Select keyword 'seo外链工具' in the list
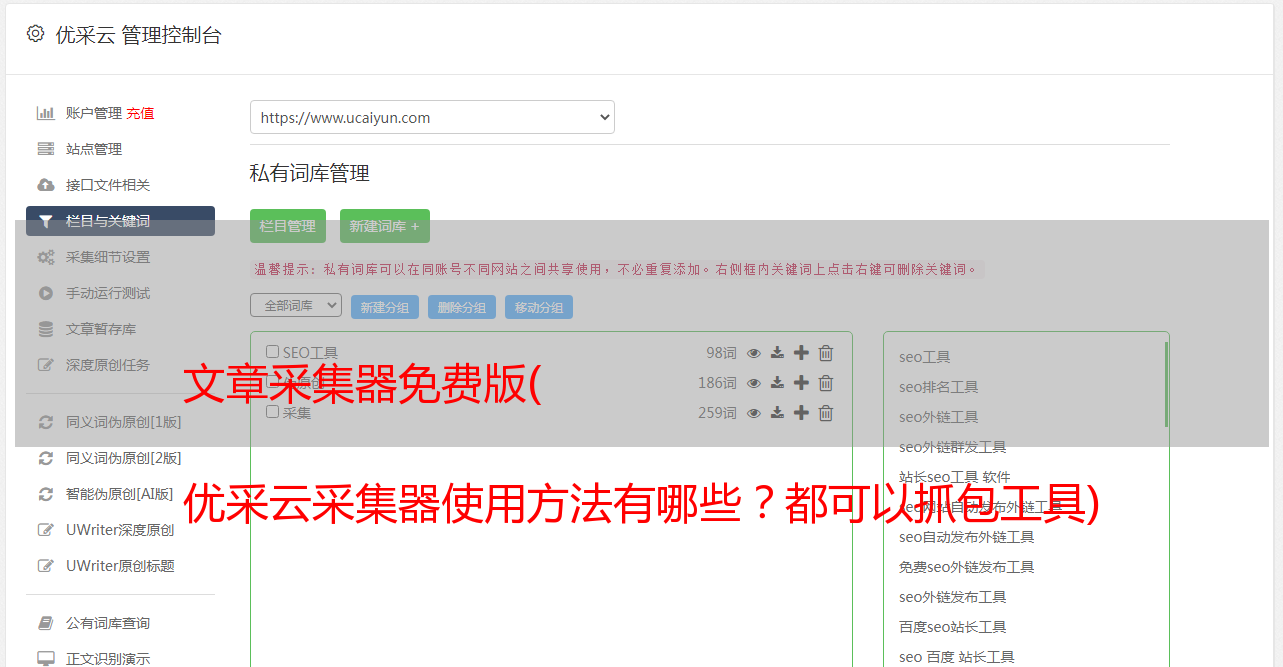 [939, 417]
